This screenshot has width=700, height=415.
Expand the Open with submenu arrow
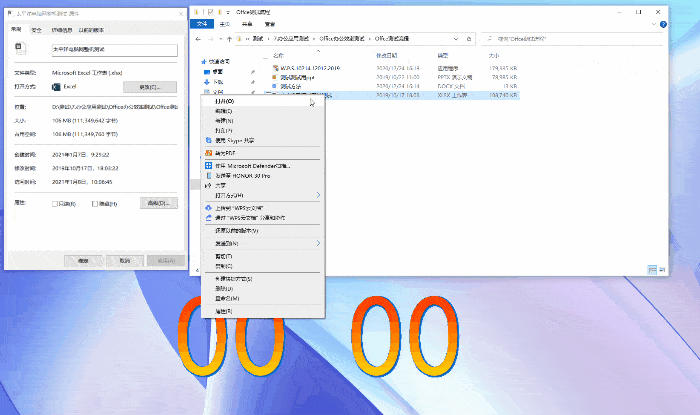point(318,195)
